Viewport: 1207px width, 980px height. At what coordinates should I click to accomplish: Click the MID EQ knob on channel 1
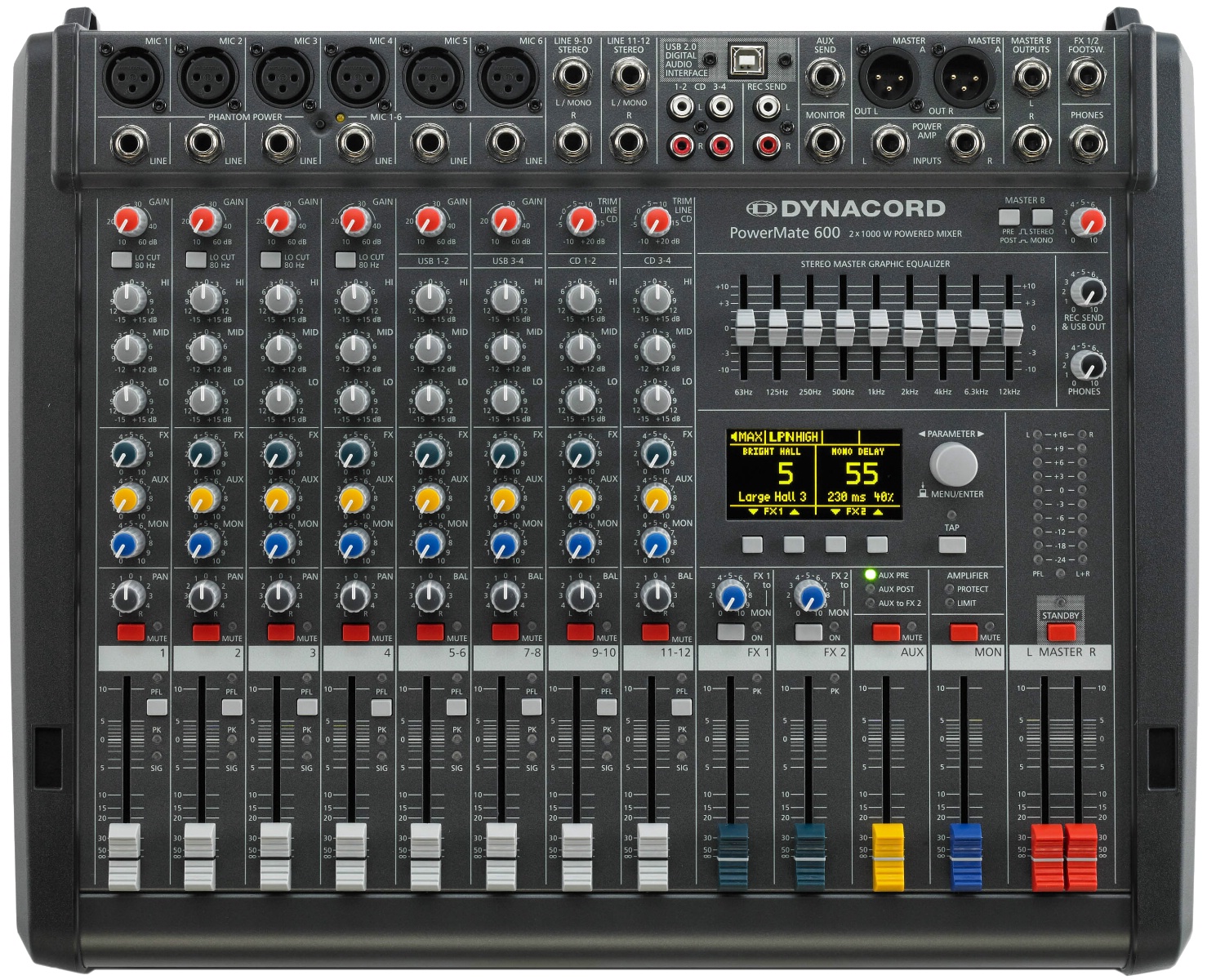[129, 350]
